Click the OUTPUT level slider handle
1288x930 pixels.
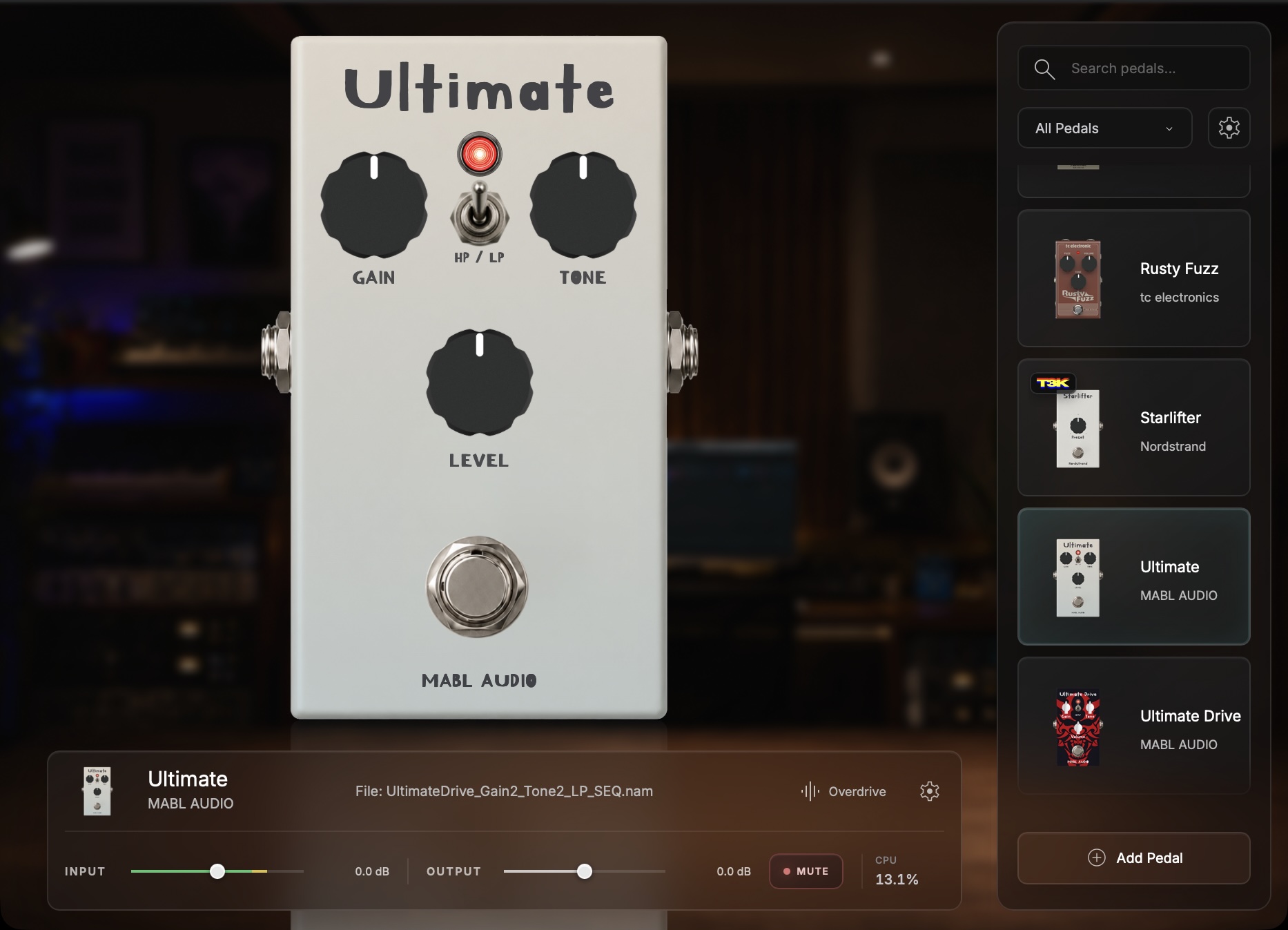coord(585,871)
